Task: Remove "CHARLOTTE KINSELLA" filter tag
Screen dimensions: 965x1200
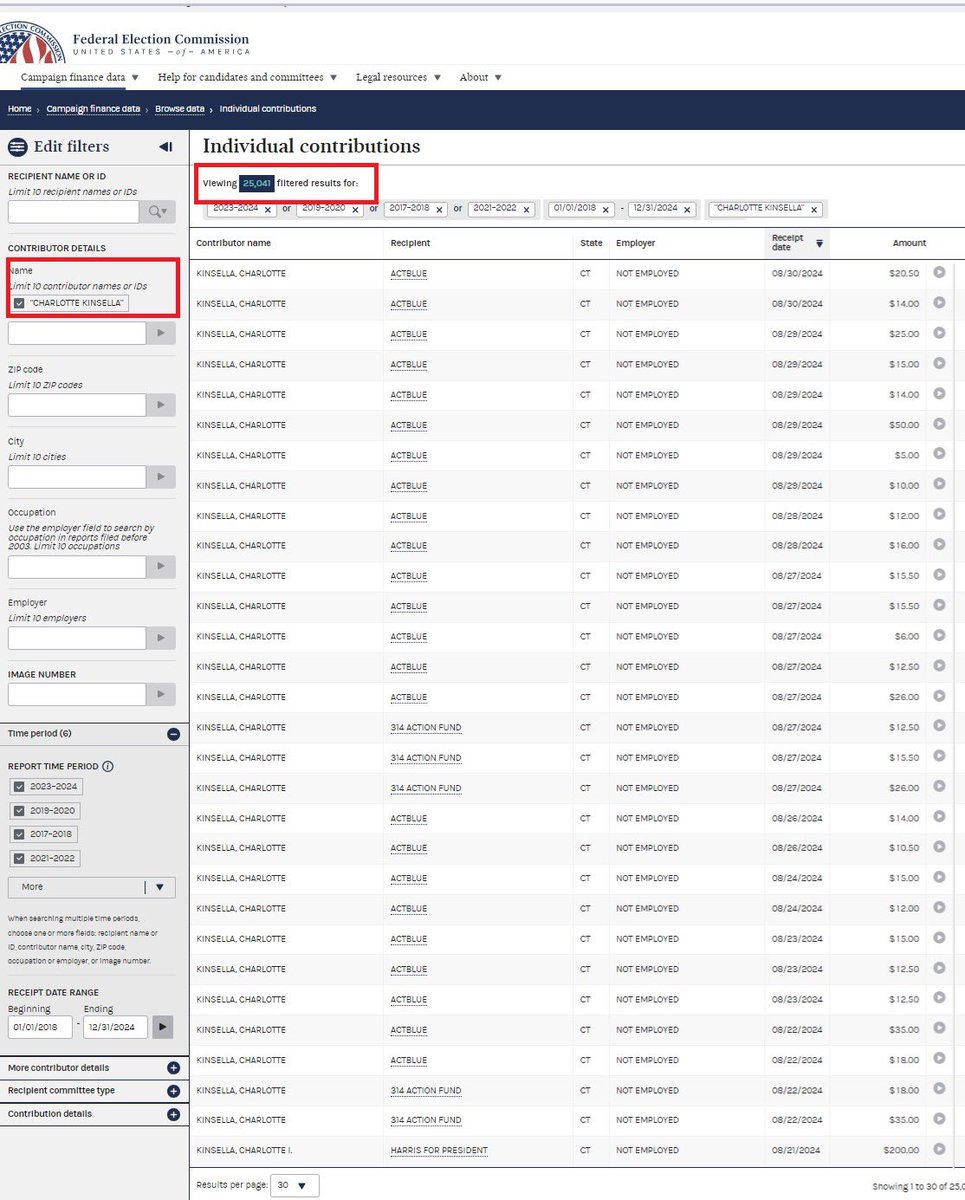Action: coord(814,210)
